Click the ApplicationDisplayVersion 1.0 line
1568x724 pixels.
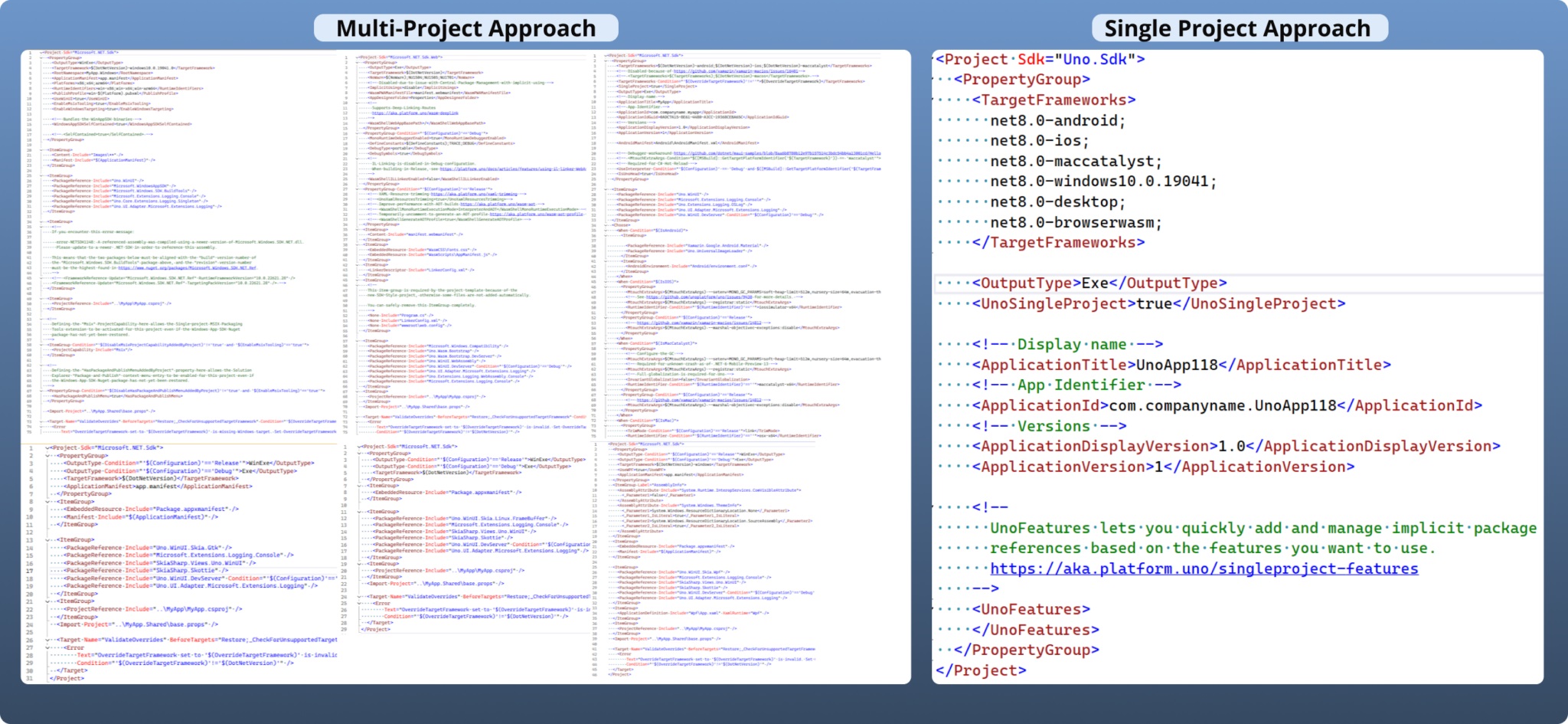tap(1236, 446)
